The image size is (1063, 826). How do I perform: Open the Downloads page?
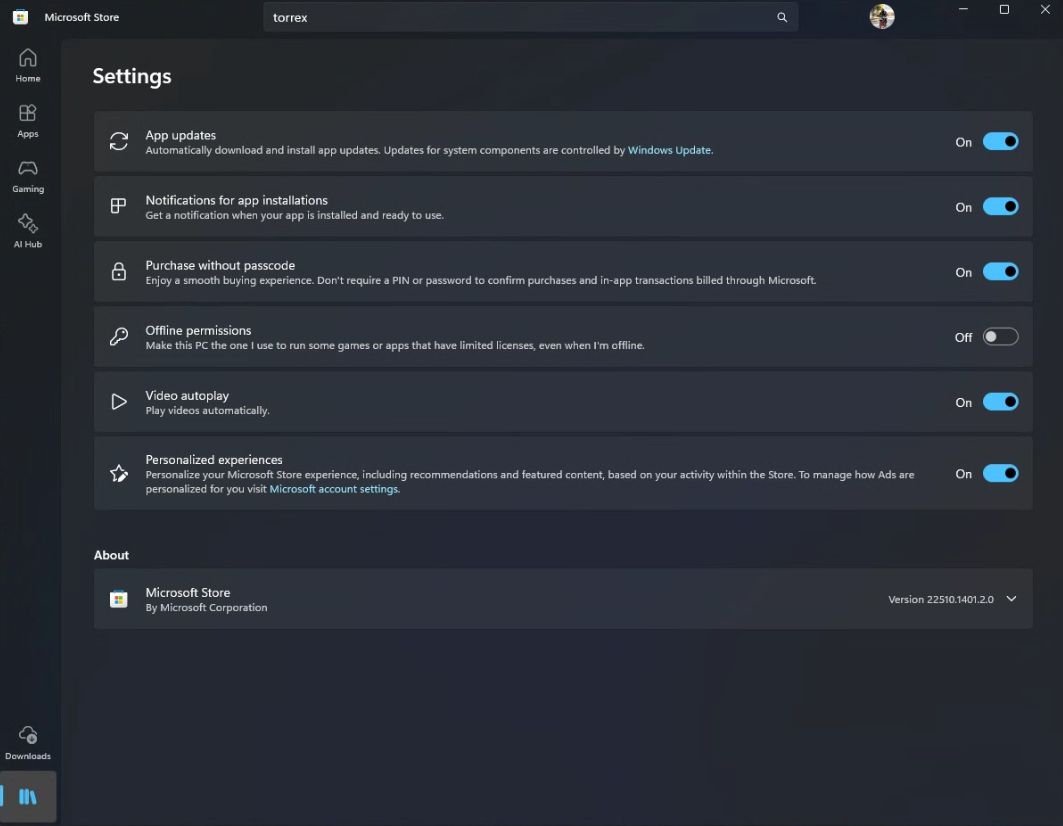(x=28, y=743)
